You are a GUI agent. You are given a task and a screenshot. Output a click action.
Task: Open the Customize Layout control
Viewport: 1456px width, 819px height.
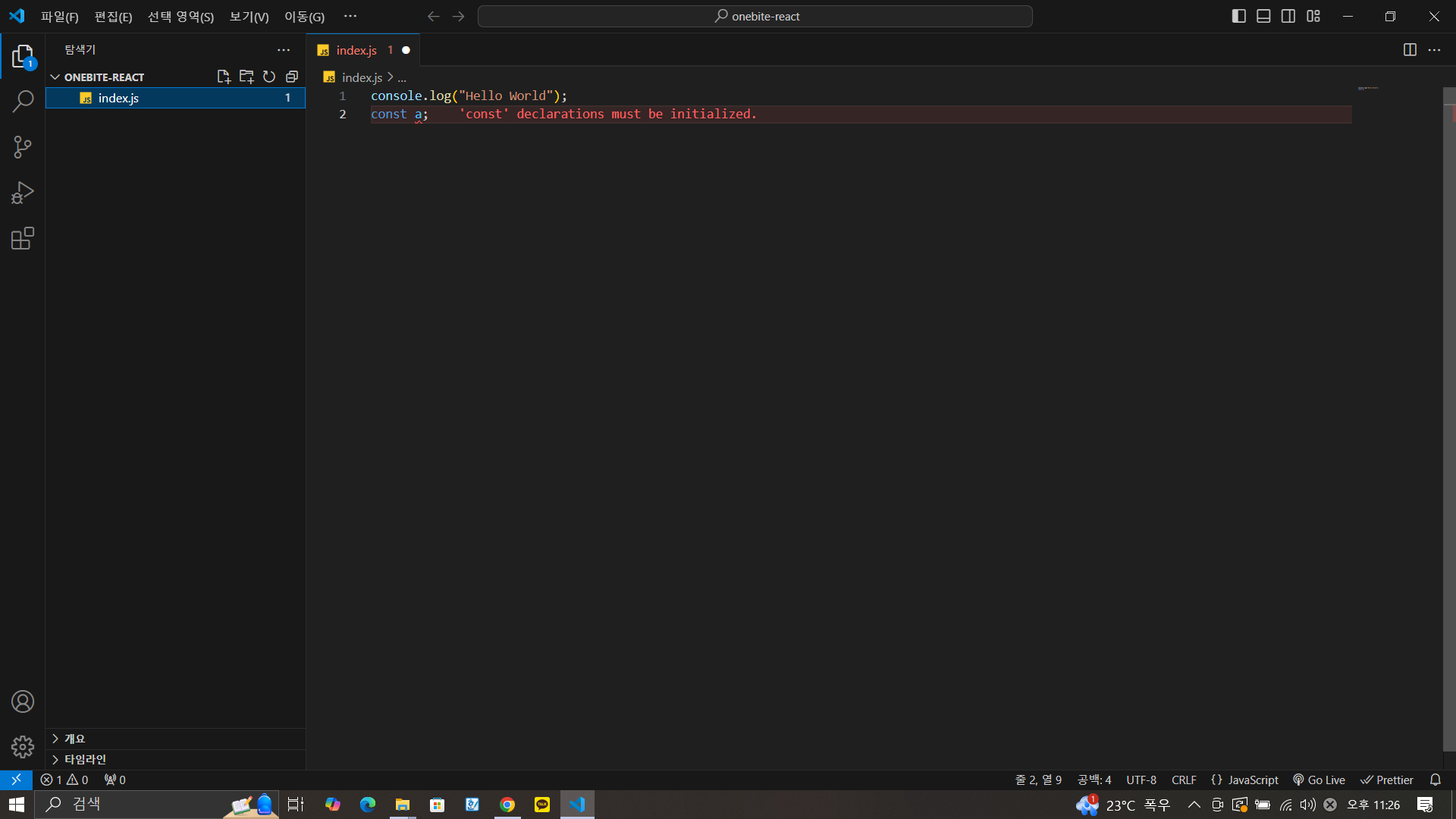click(1313, 16)
